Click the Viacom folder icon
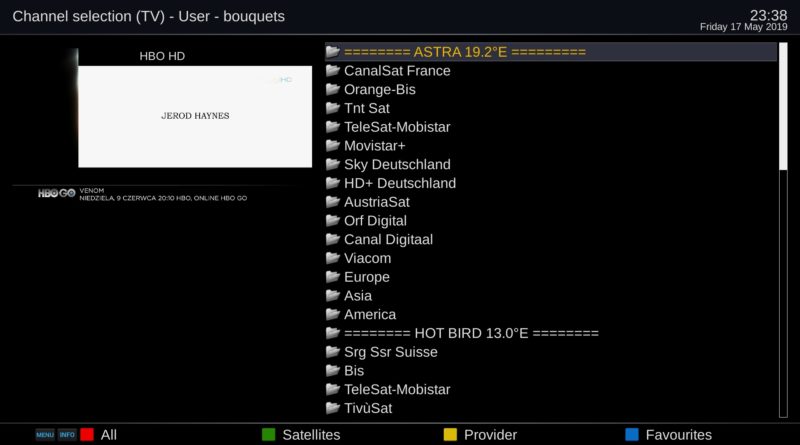This screenshot has height=445, width=800. coord(333,258)
